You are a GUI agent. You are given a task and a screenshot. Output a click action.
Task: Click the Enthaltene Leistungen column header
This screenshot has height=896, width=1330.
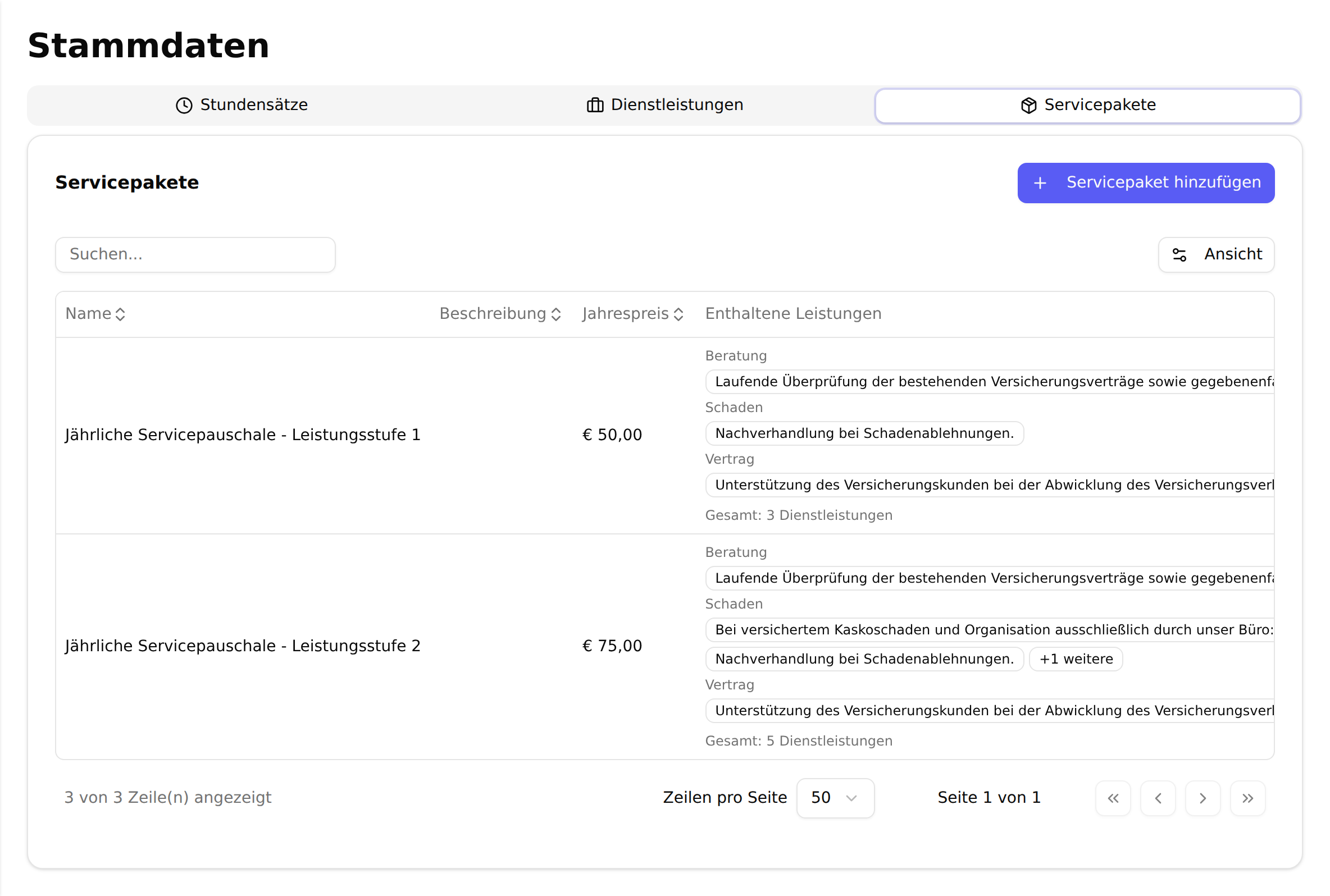coord(792,314)
